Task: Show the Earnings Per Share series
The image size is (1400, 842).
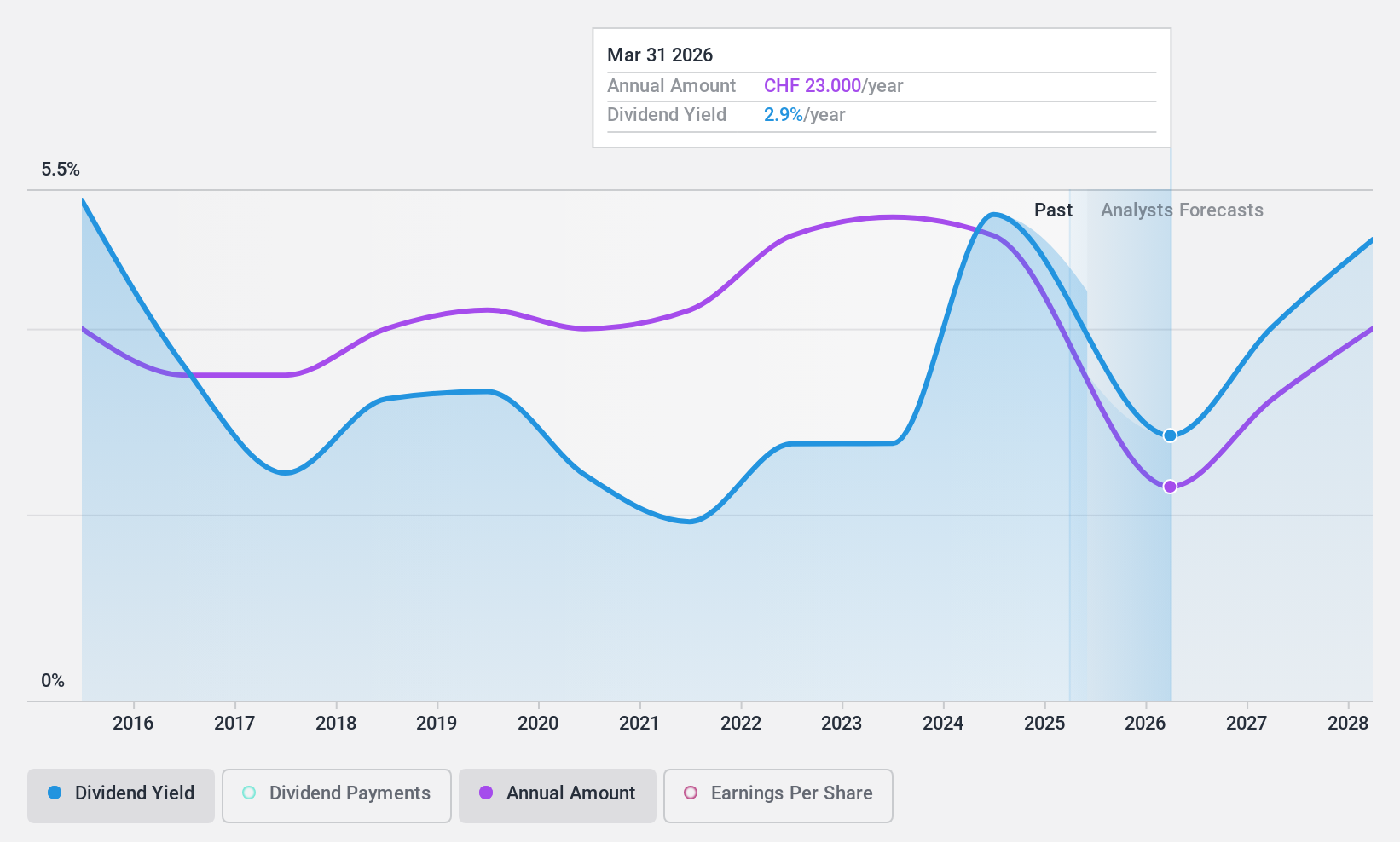Action: pyautogui.click(x=778, y=795)
